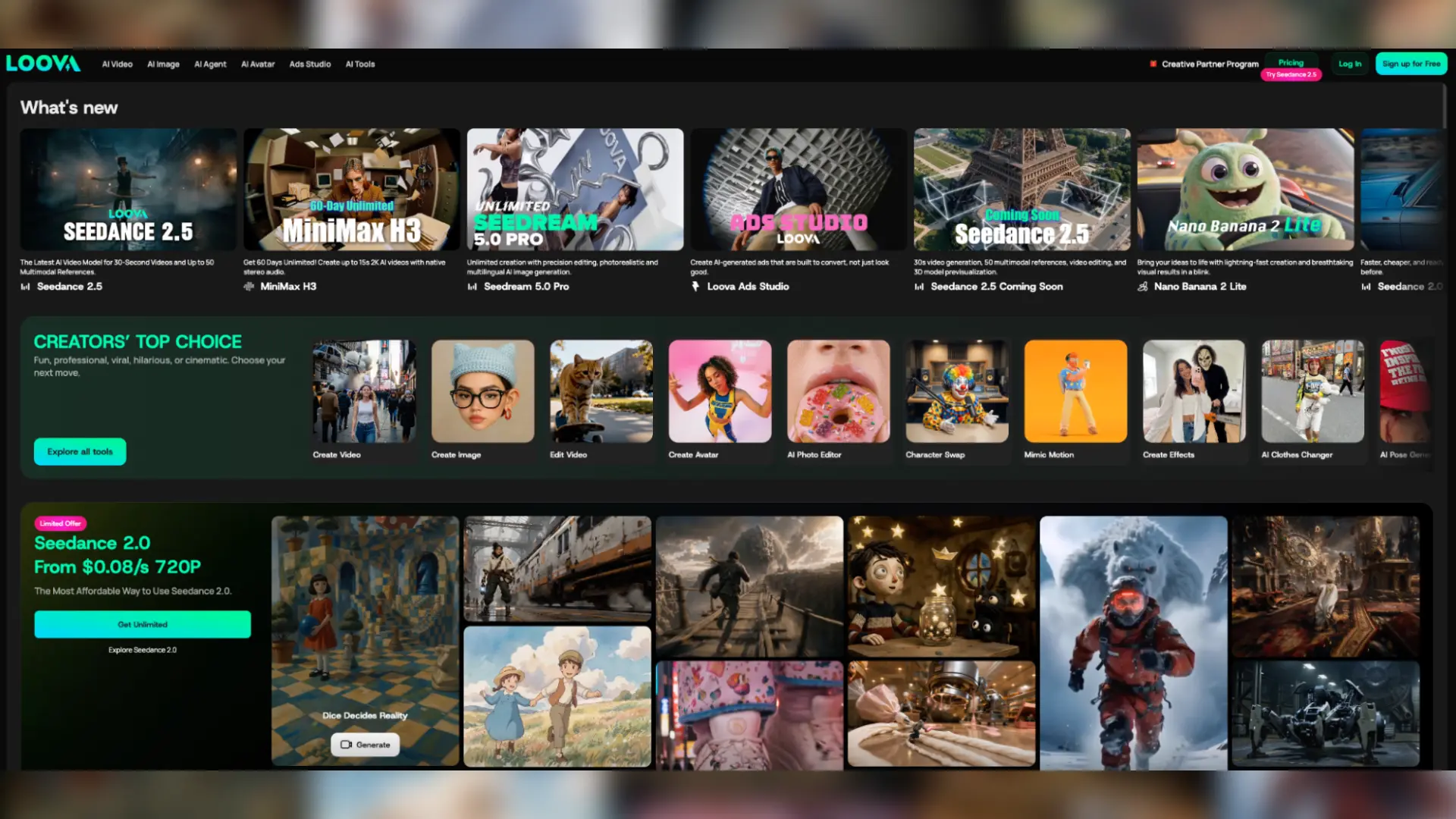Click the Seedream 5.0 Pro title

(526, 287)
